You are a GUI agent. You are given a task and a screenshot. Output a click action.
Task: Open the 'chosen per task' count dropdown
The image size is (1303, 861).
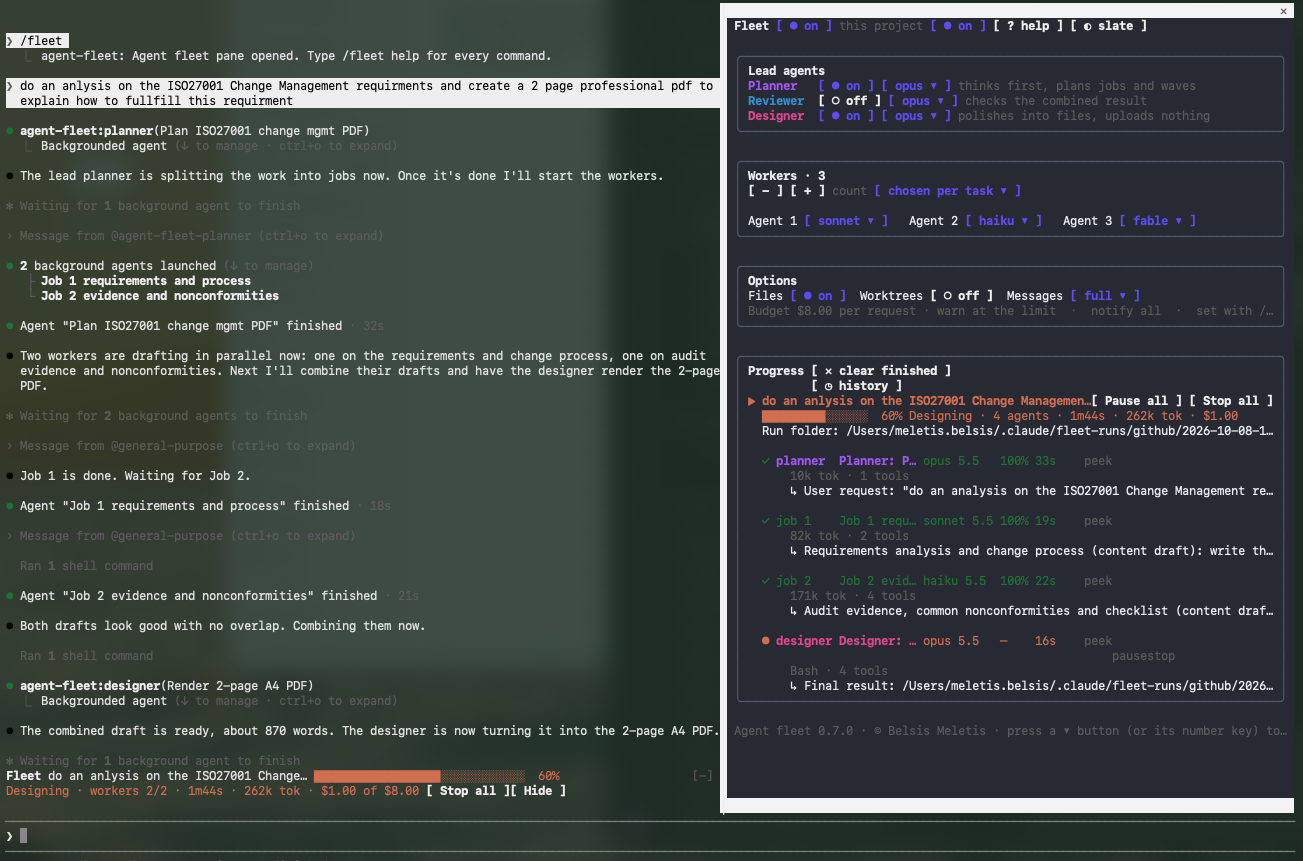tap(947, 191)
